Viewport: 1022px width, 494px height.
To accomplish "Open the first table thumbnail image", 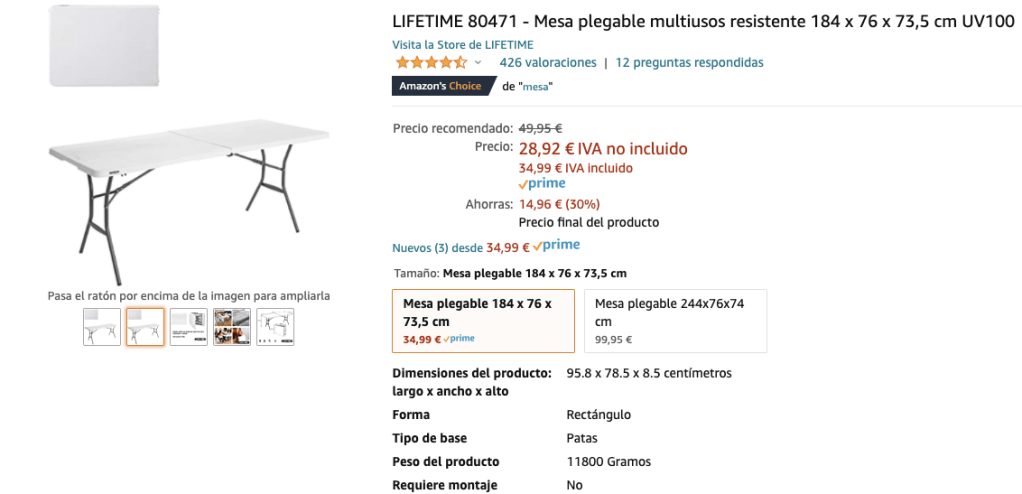I will (102, 327).
